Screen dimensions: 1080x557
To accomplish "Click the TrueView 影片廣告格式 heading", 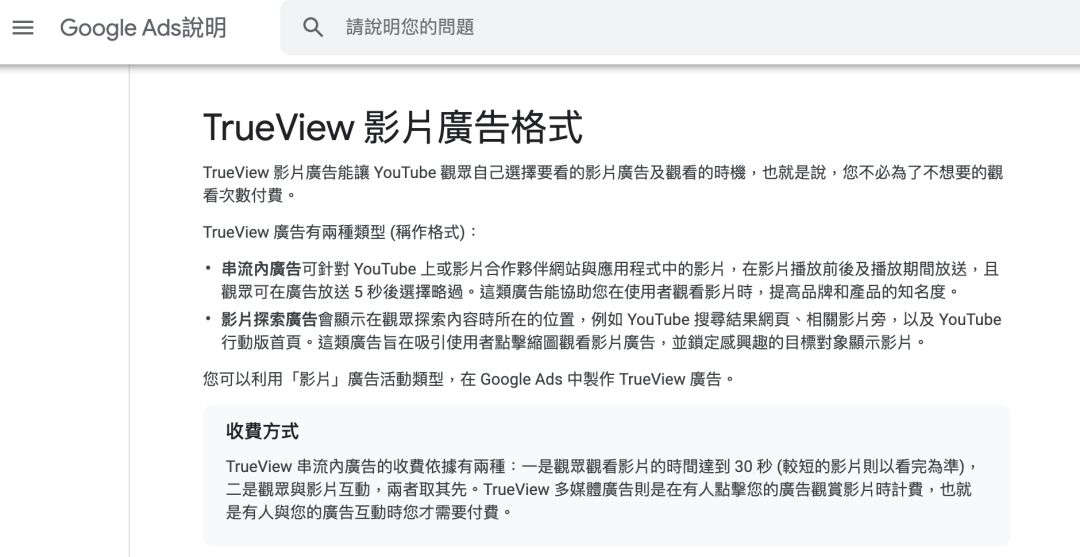I will [393, 127].
